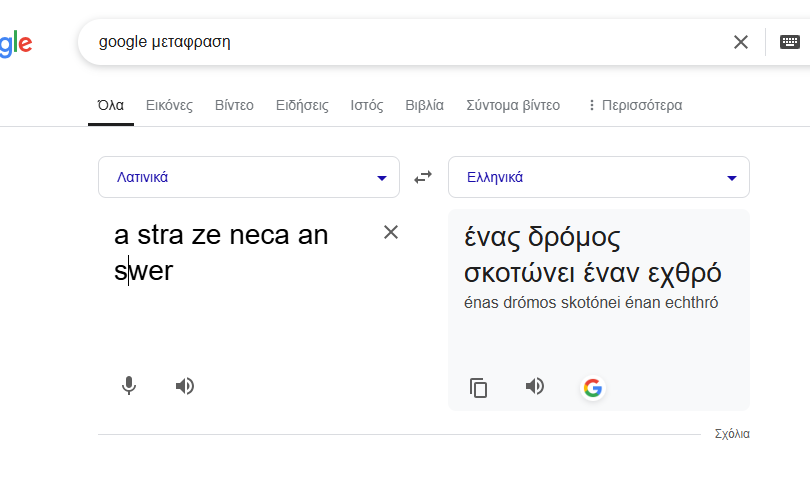Open the Ειδήσεις news tab

pos(302,105)
